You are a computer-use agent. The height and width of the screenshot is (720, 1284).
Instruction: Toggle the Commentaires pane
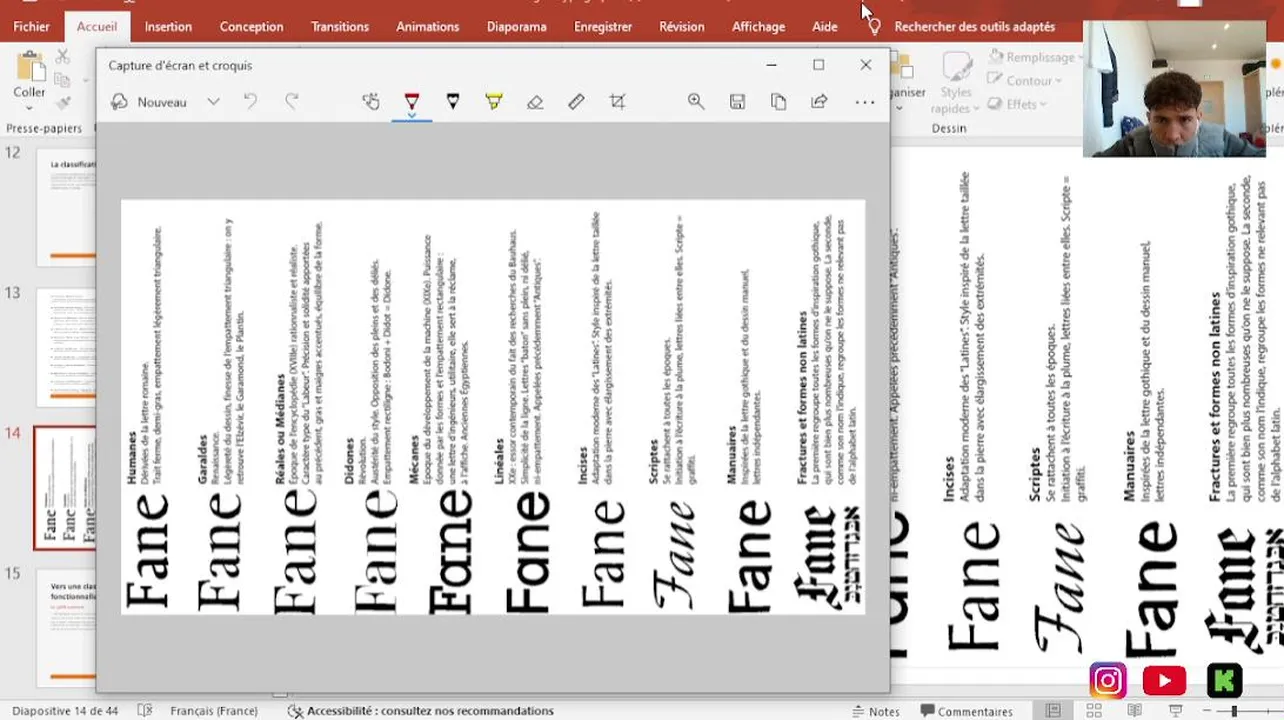[x=965, y=711]
